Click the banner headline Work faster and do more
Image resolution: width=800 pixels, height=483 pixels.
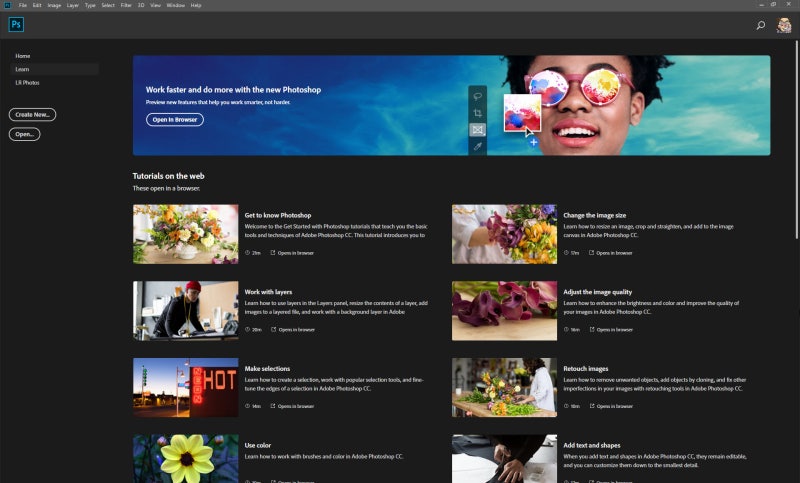(x=233, y=90)
